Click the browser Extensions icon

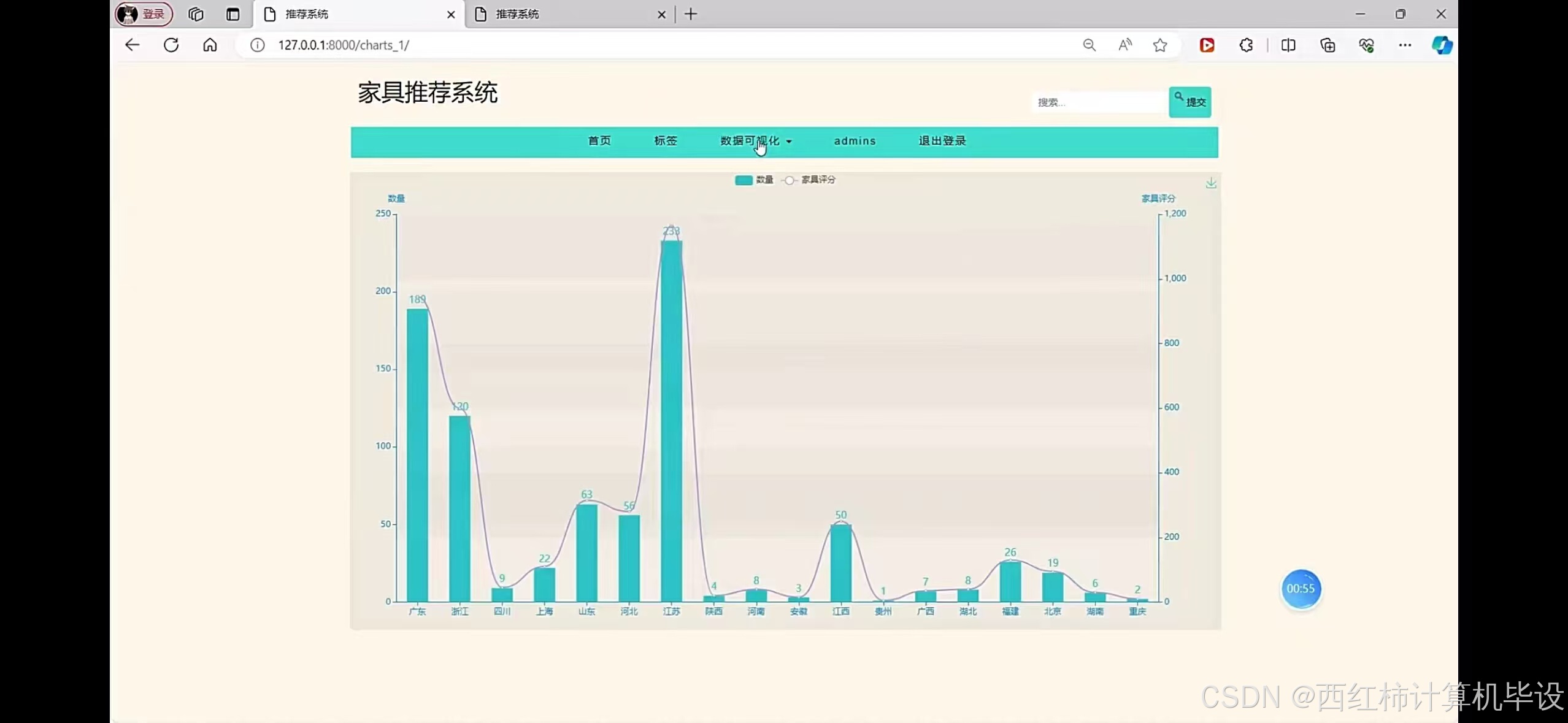pos(1245,45)
